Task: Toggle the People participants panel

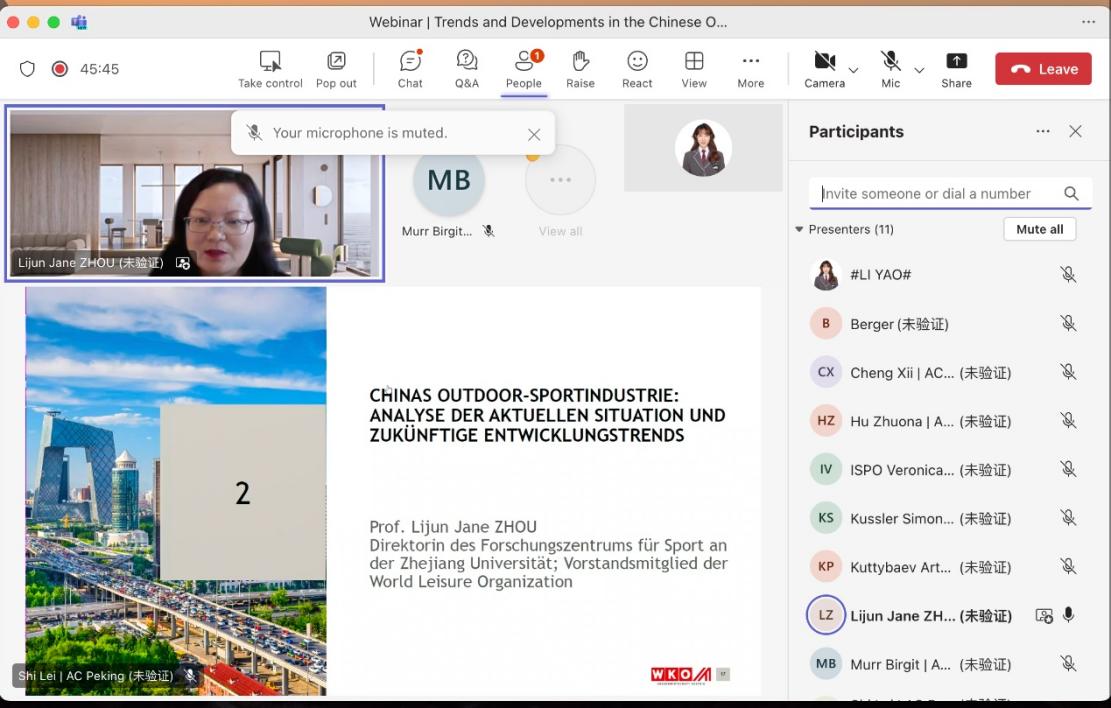Action: click(523, 69)
